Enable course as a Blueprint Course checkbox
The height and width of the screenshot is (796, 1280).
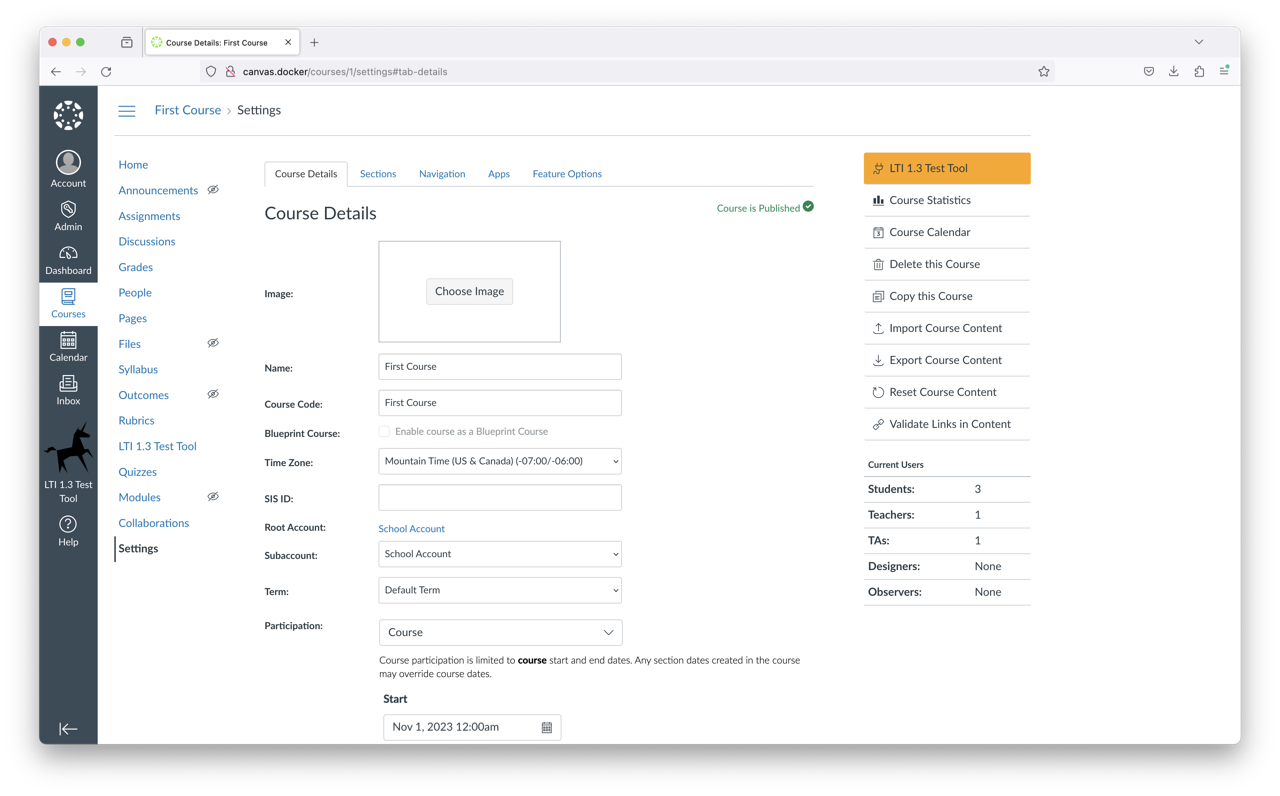[x=384, y=432]
